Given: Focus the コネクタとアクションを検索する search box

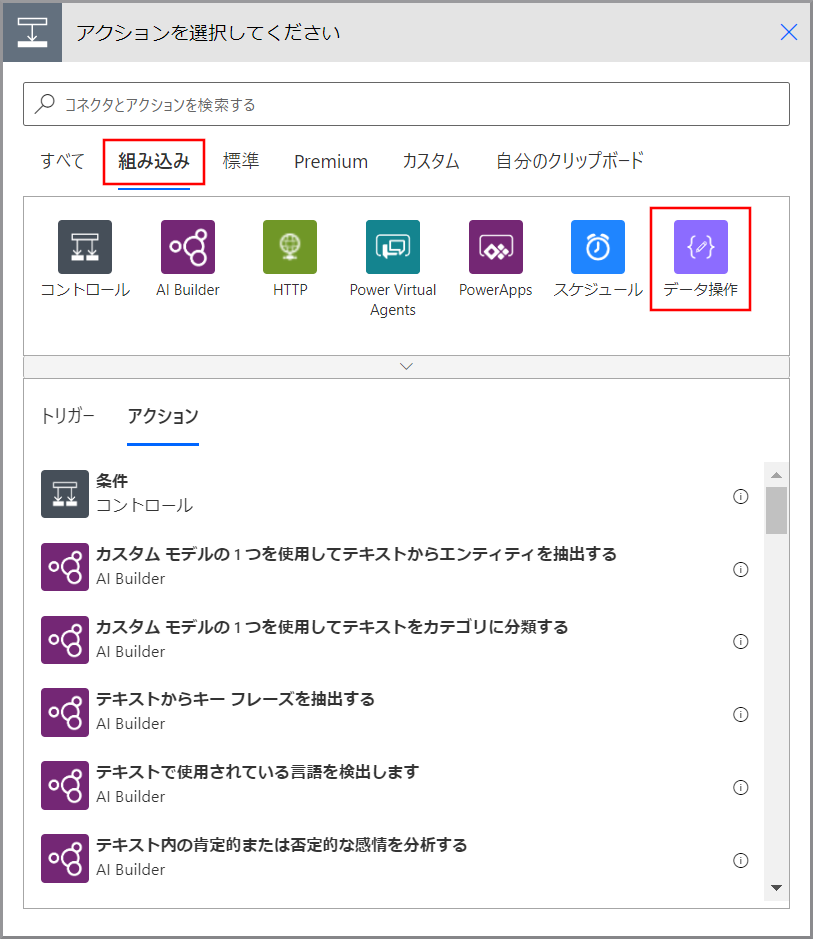Looking at the screenshot, I should tap(406, 104).
